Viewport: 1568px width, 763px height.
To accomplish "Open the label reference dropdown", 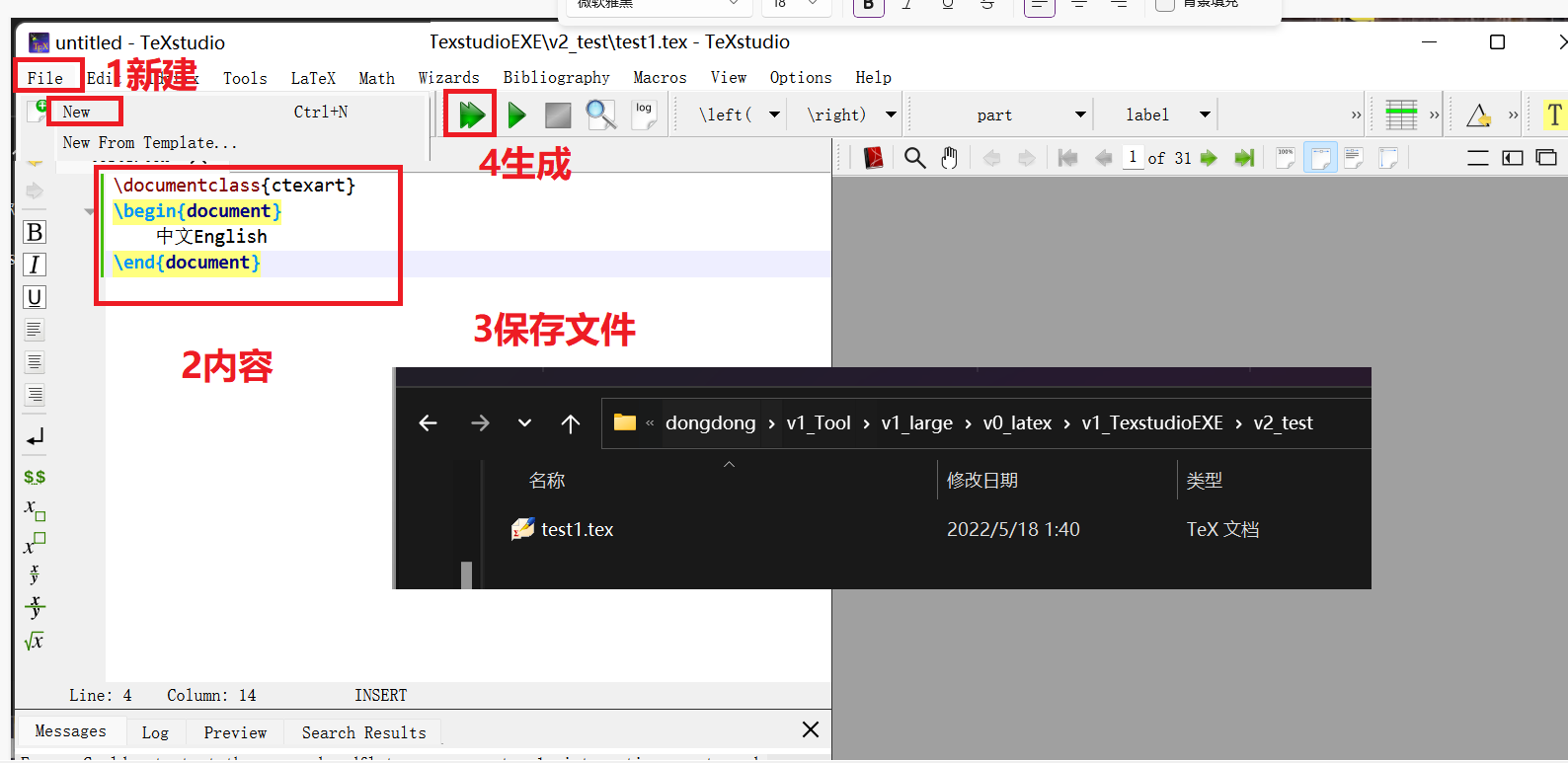I will [1205, 114].
